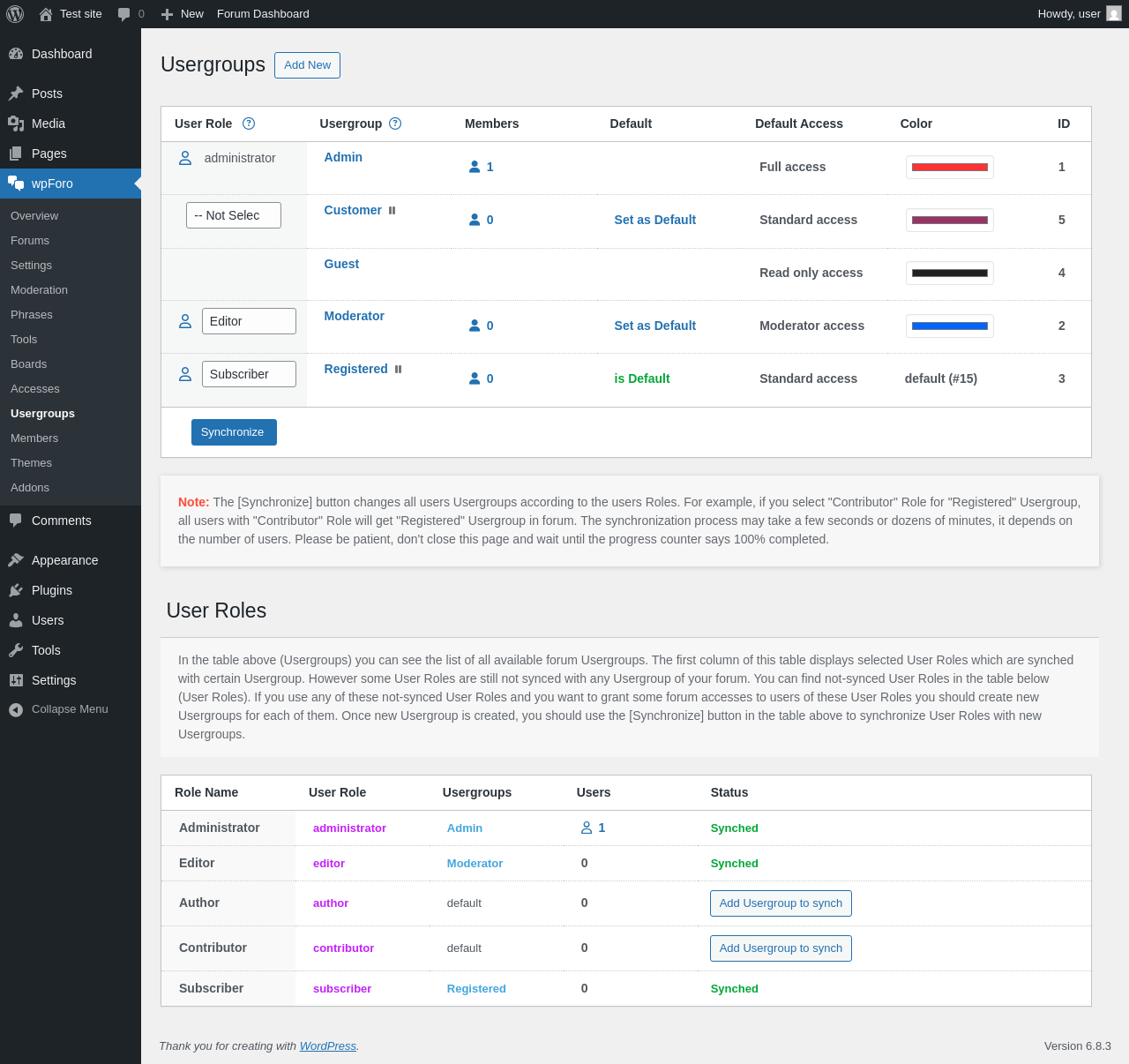Viewport: 1129px width, 1064px height.
Task: Click the blue Moderator color swatch
Action: click(x=950, y=326)
